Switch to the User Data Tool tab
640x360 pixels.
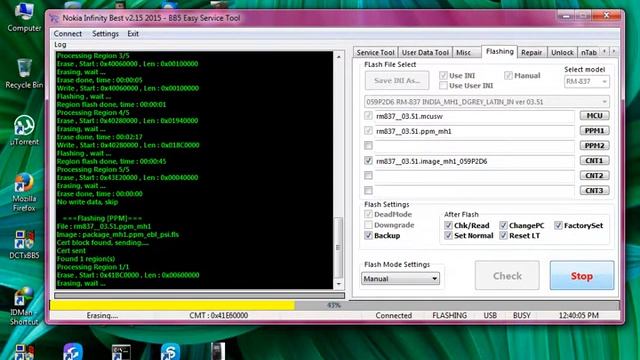425,53
